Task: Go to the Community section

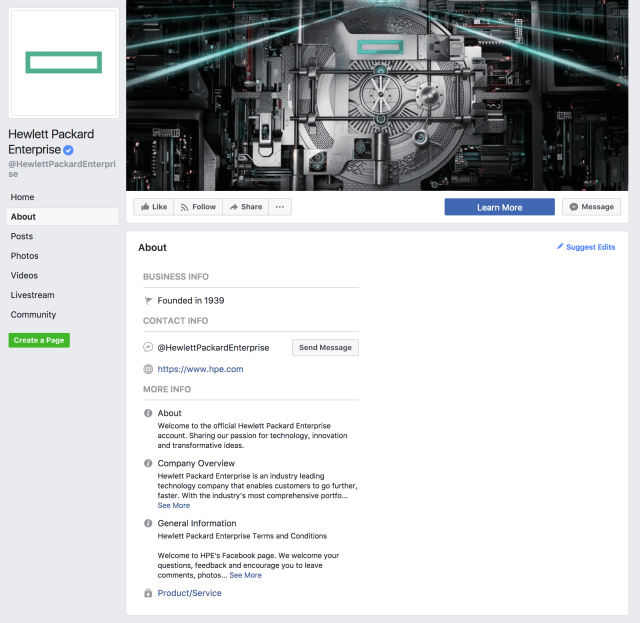Action: click(33, 315)
